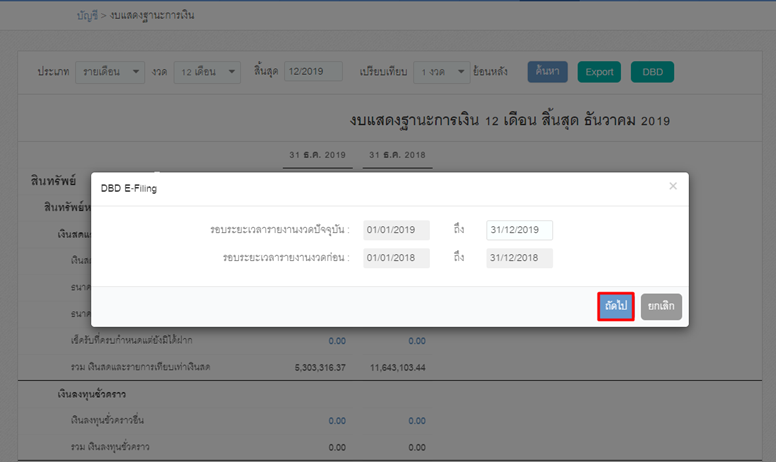Click the ยกเลิก (Cancel) button in dialog

pyautogui.click(x=661, y=306)
